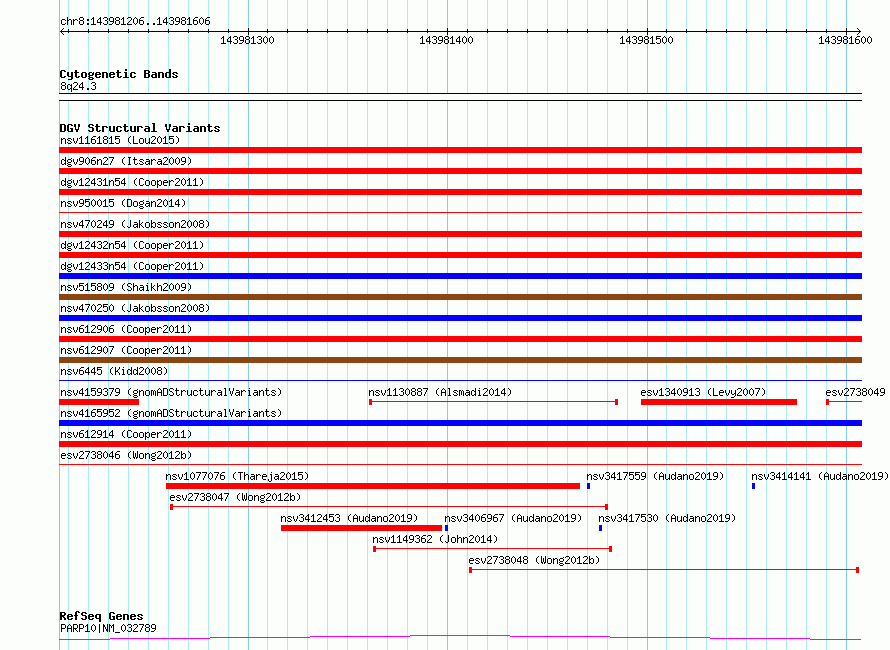The image size is (890, 650).
Task: Click the thin red span under esv2738047
Action: [x=389, y=507]
